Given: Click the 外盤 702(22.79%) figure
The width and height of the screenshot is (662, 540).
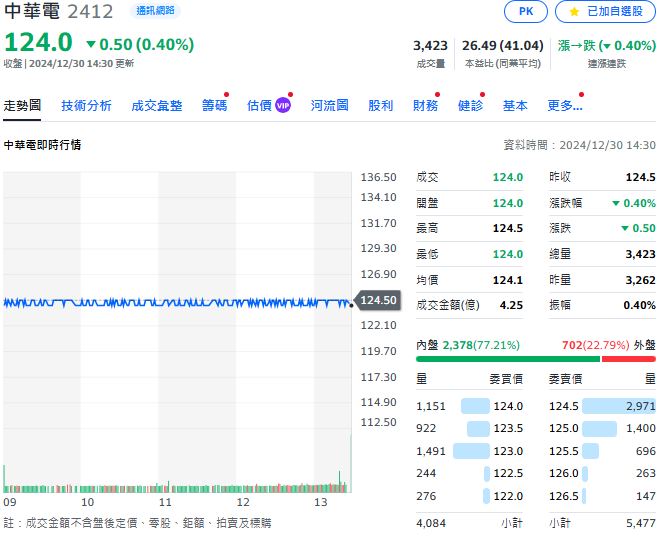Looking at the screenshot, I should pyautogui.click(x=596, y=345).
